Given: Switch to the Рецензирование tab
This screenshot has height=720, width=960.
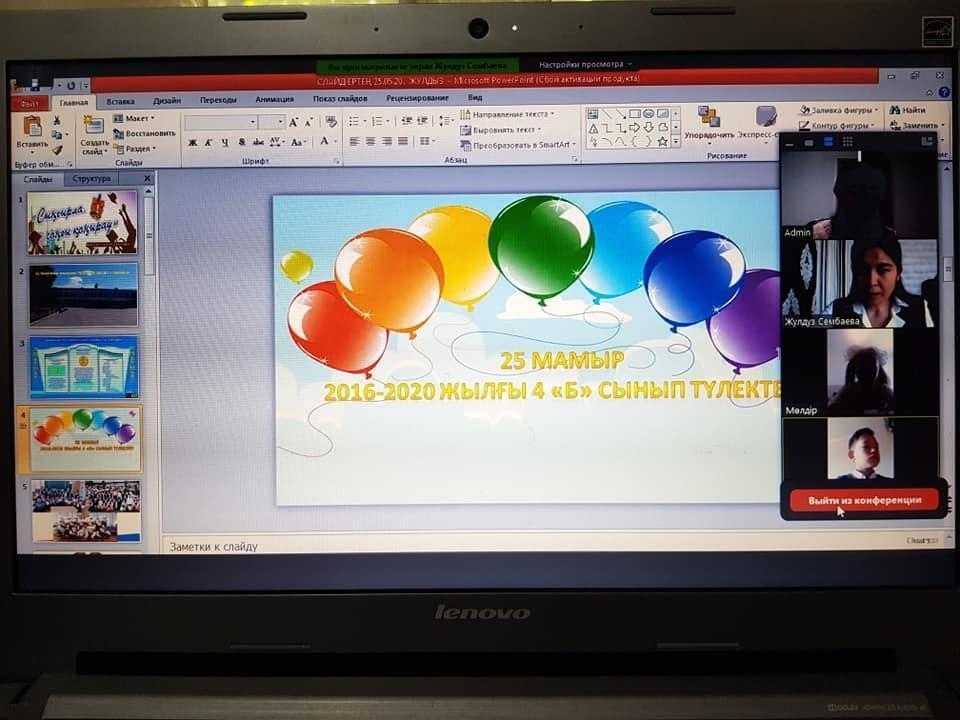Looking at the screenshot, I should point(418,98).
